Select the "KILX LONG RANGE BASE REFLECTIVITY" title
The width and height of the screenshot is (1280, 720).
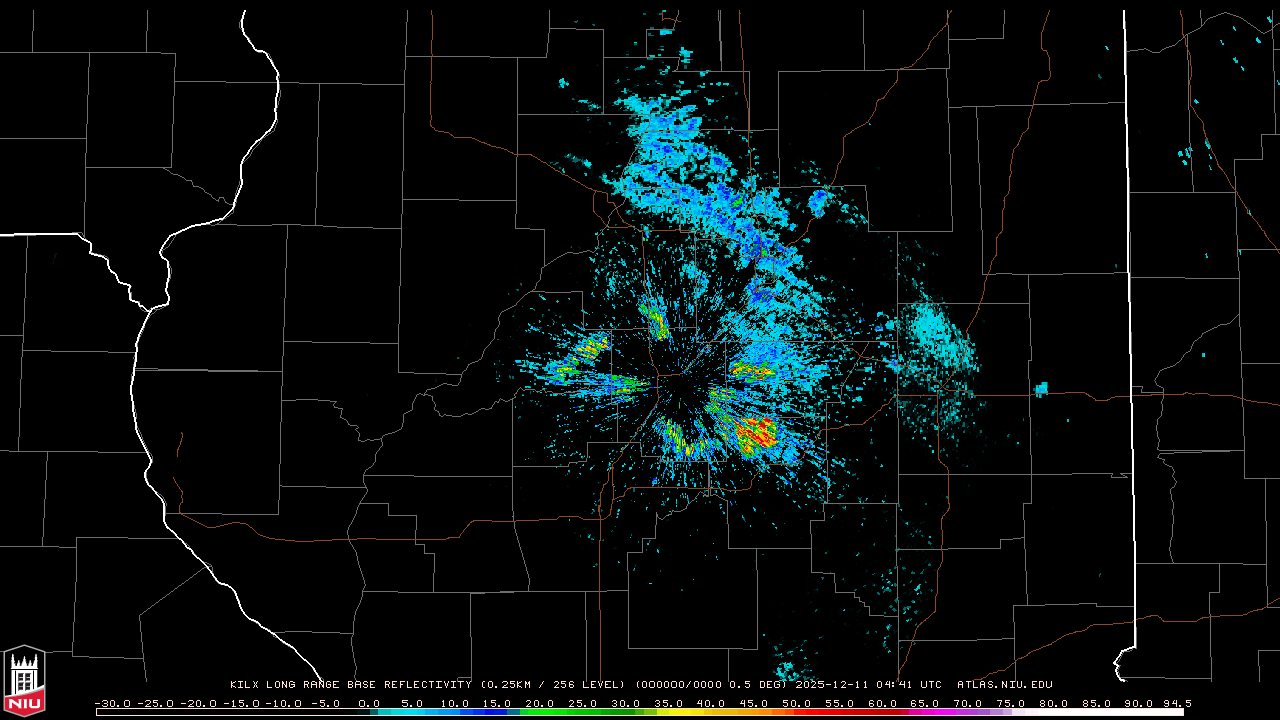[x=350, y=685]
